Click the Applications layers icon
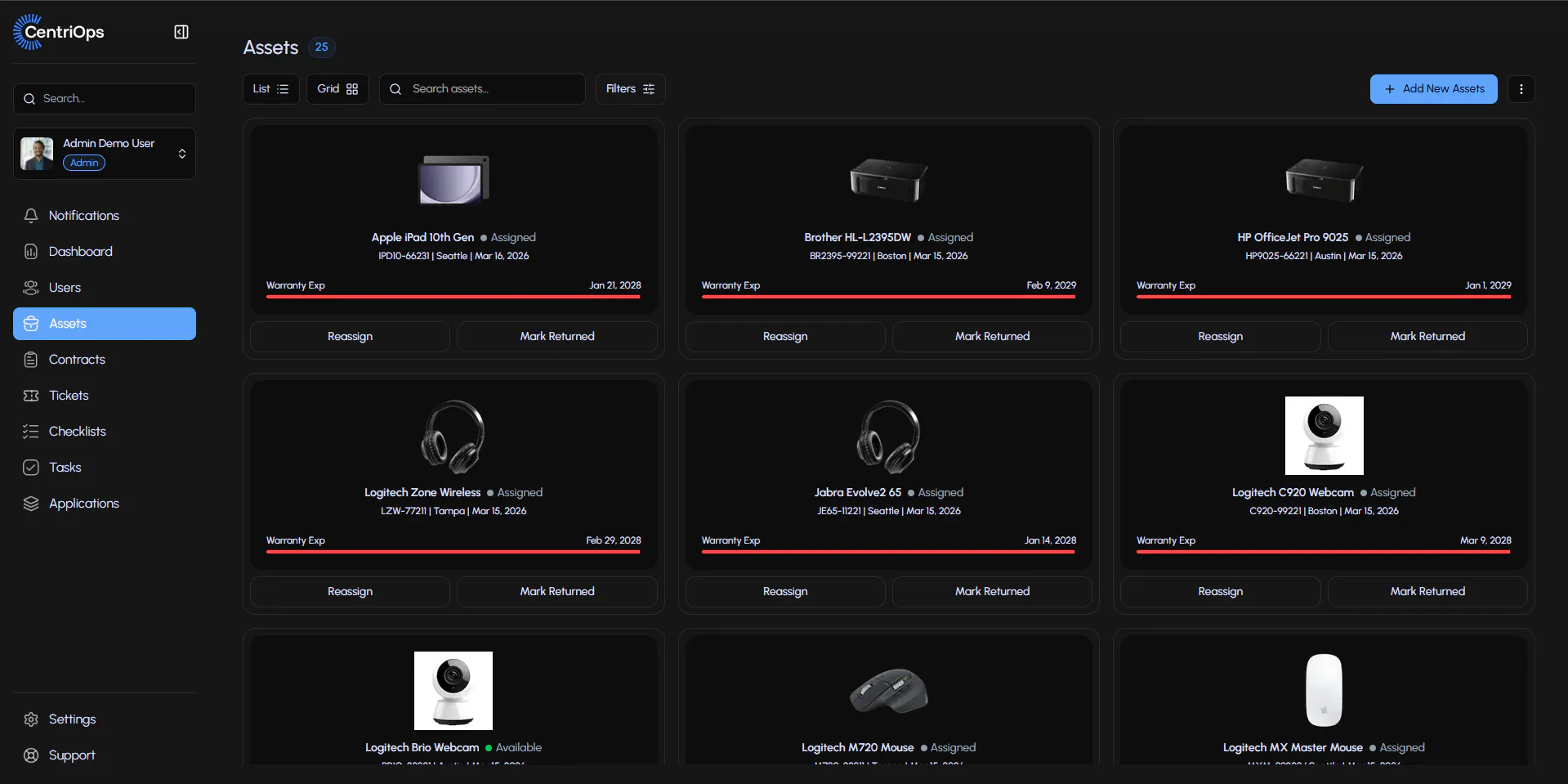This screenshot has width=1568, height=784. pos(31,504)
